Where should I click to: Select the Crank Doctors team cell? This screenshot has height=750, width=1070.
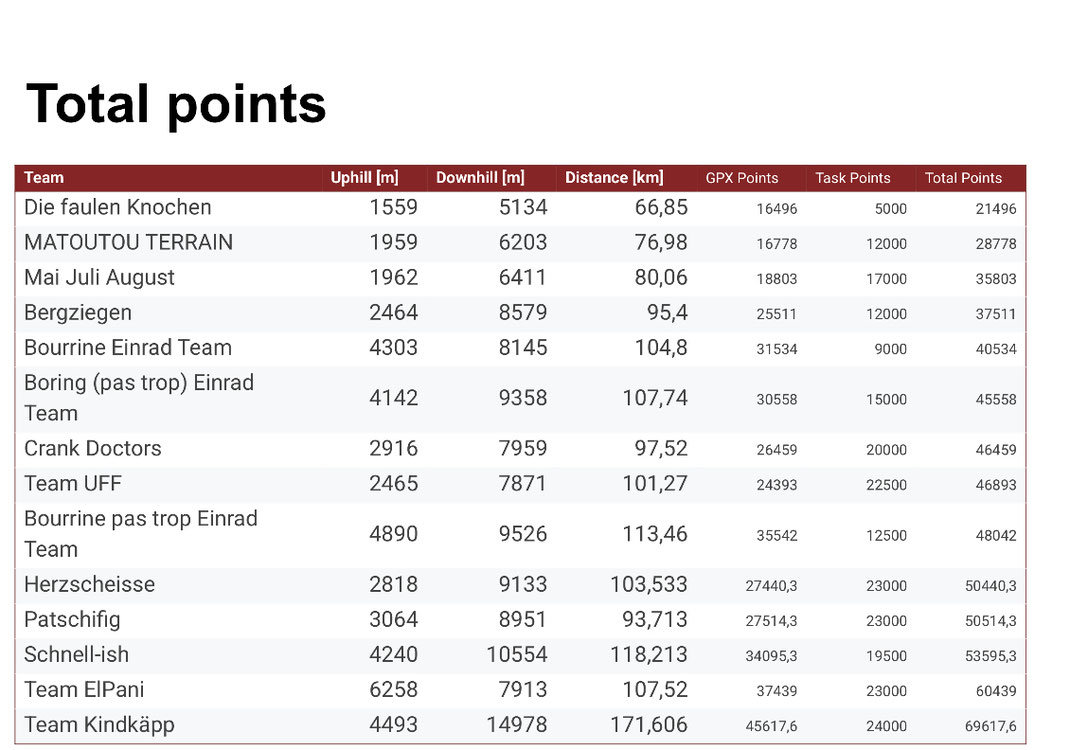pos(93,448)
